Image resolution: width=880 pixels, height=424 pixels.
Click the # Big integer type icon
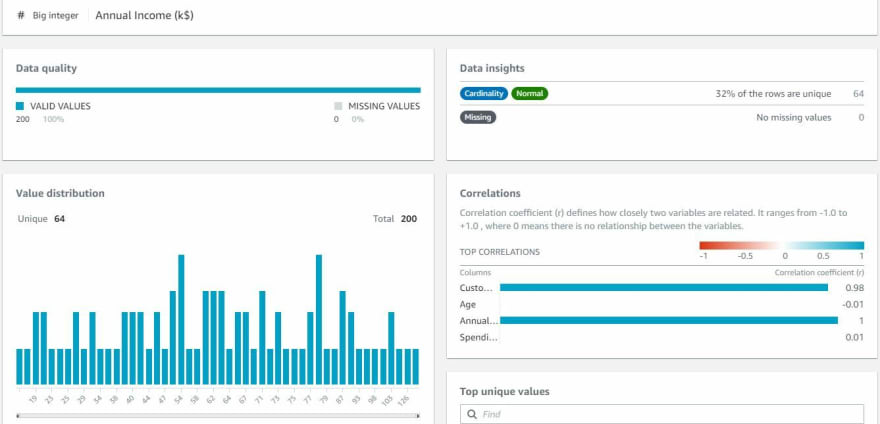coord(21,15)
